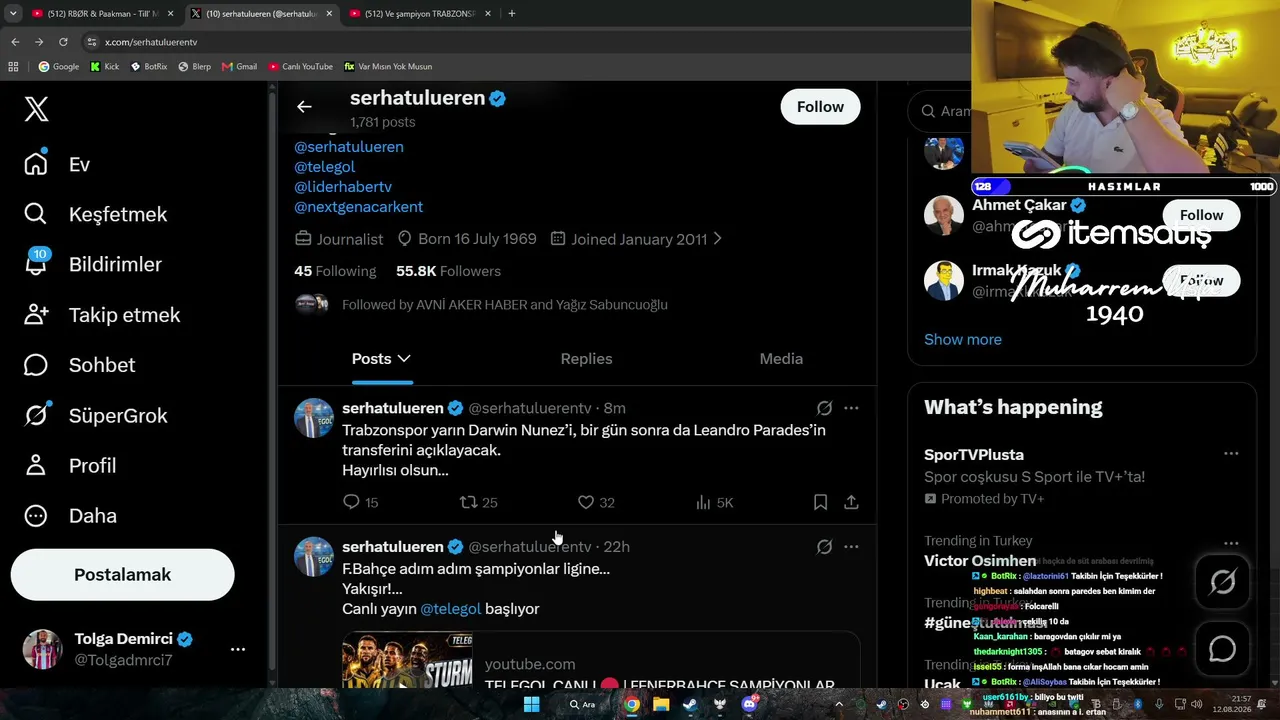Open Keşfetmek search icon in sidebar

pos(36,214)
